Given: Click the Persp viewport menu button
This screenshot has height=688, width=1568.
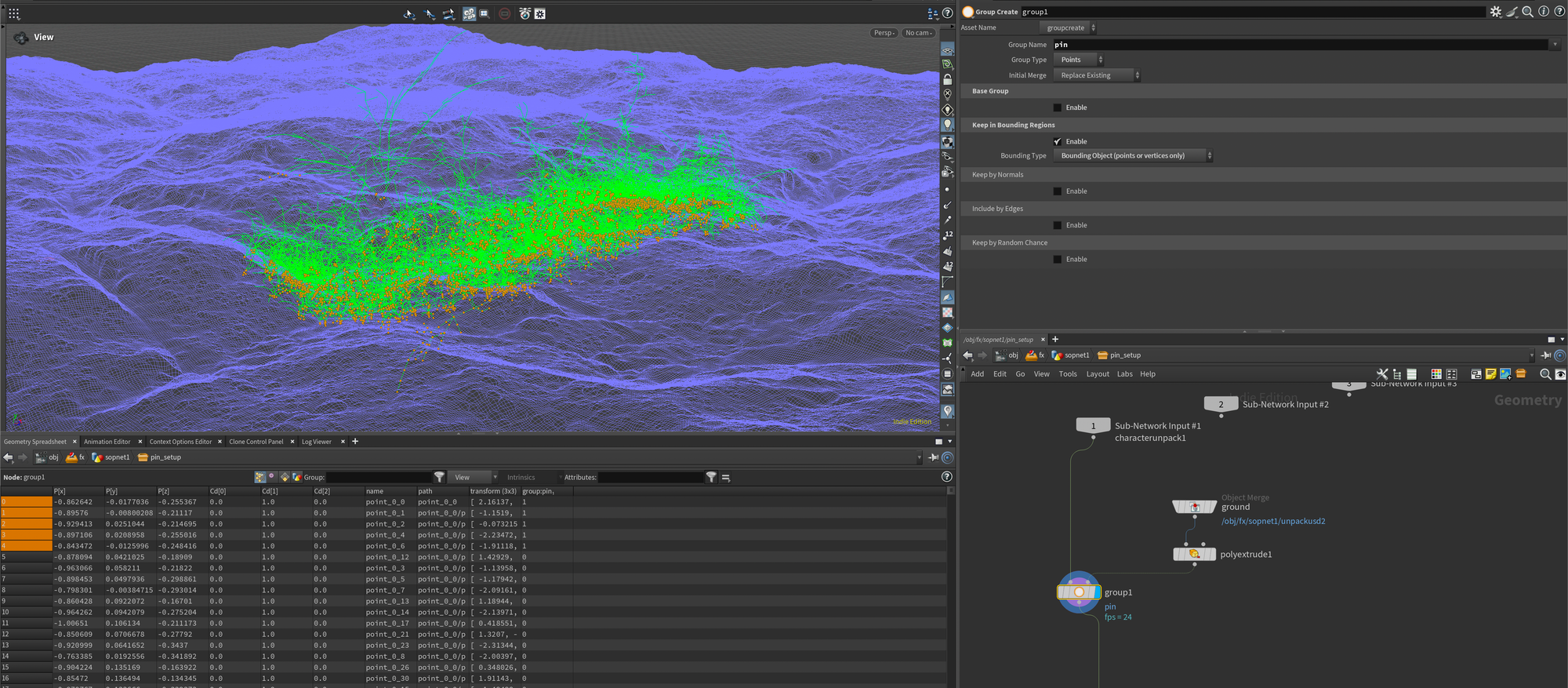Looking at the screenshot, I should [x=884, y=33].
